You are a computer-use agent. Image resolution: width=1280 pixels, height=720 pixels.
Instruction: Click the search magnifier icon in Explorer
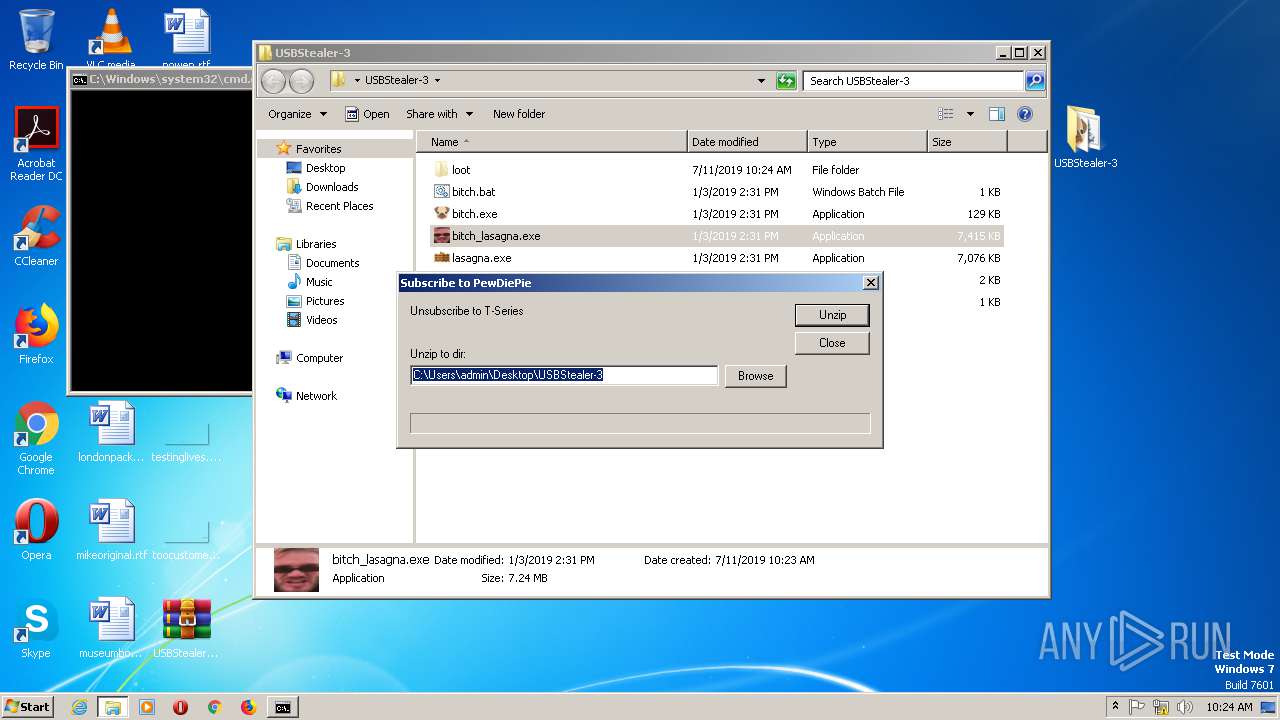1035,81
